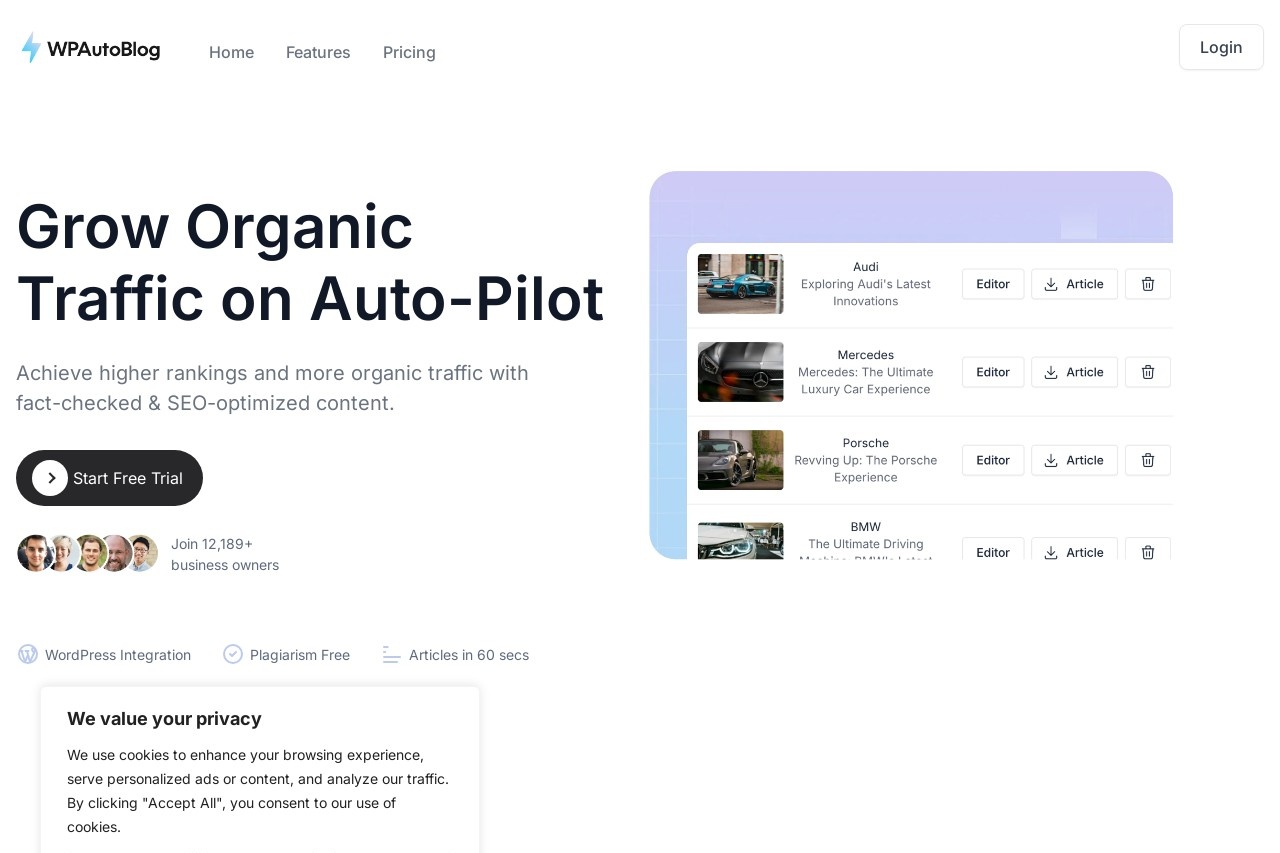Click 'We value your privacy' heading
Viewport: 1280px width, 853px height.
point(164,718)
